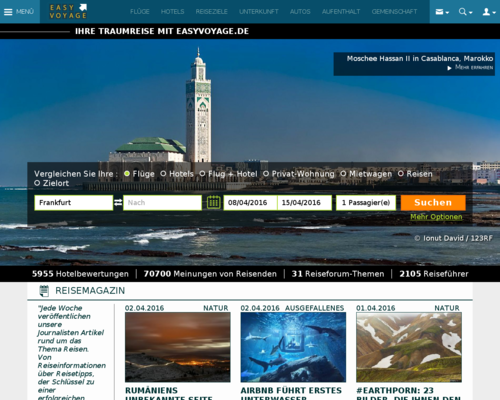Open the UNTERKUNFT menu

[x=259, y=12]
